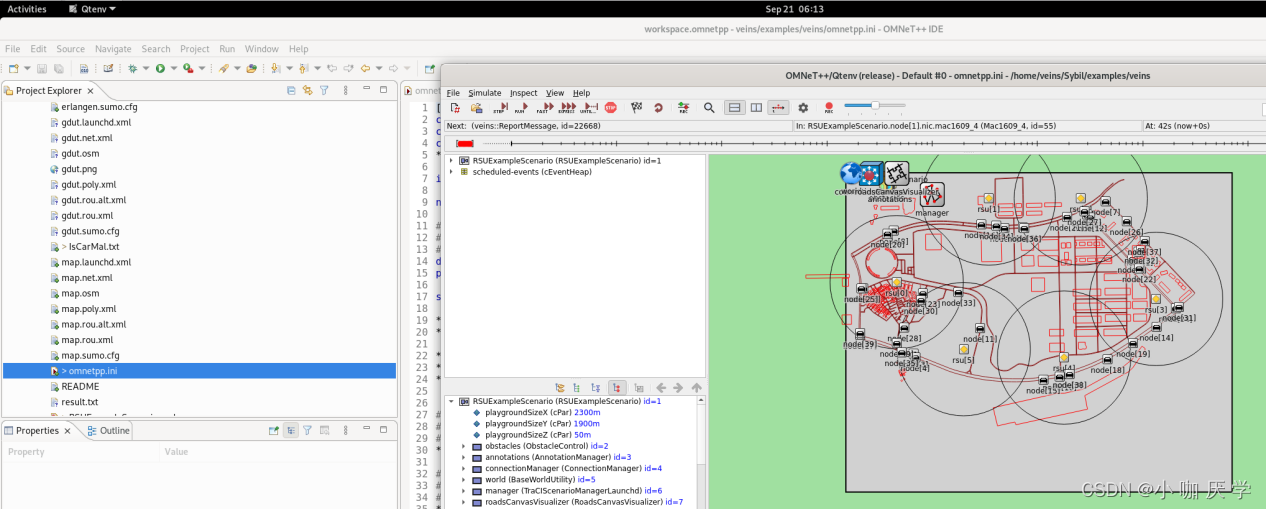Image resolution: width=1266 pixels, height=509 pixels.
Task: Click the Step simulation button in Qtenv
Action: pos(499,108)
